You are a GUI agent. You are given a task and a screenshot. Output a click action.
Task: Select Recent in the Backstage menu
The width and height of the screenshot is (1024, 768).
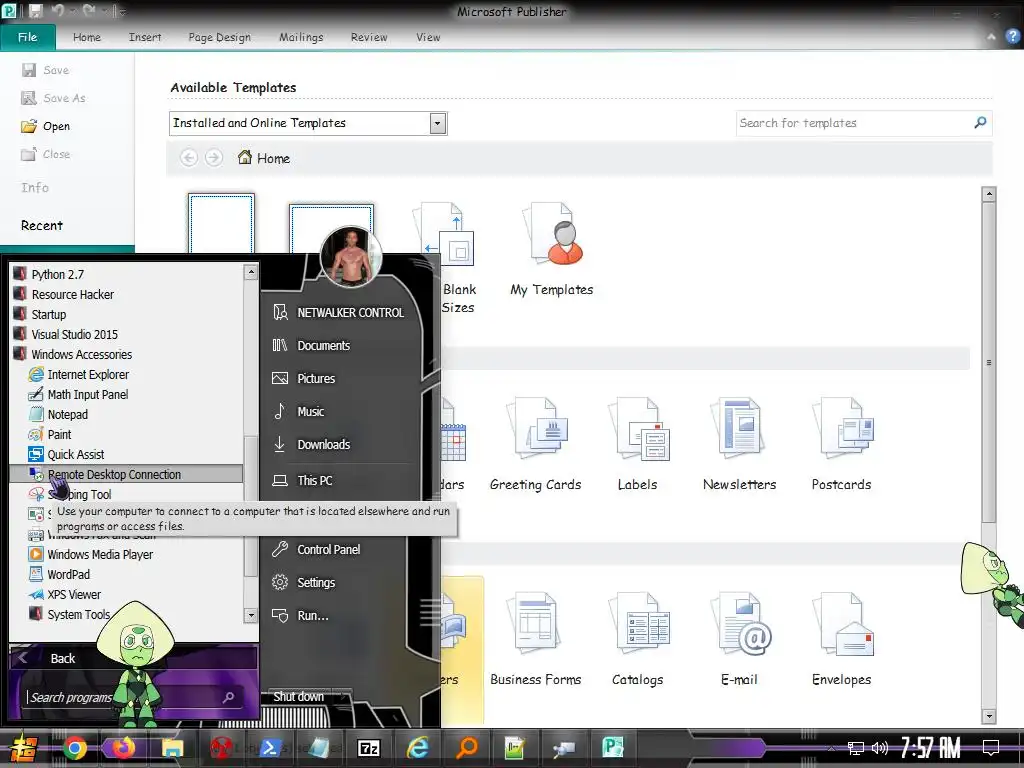[x=42, y=225]
